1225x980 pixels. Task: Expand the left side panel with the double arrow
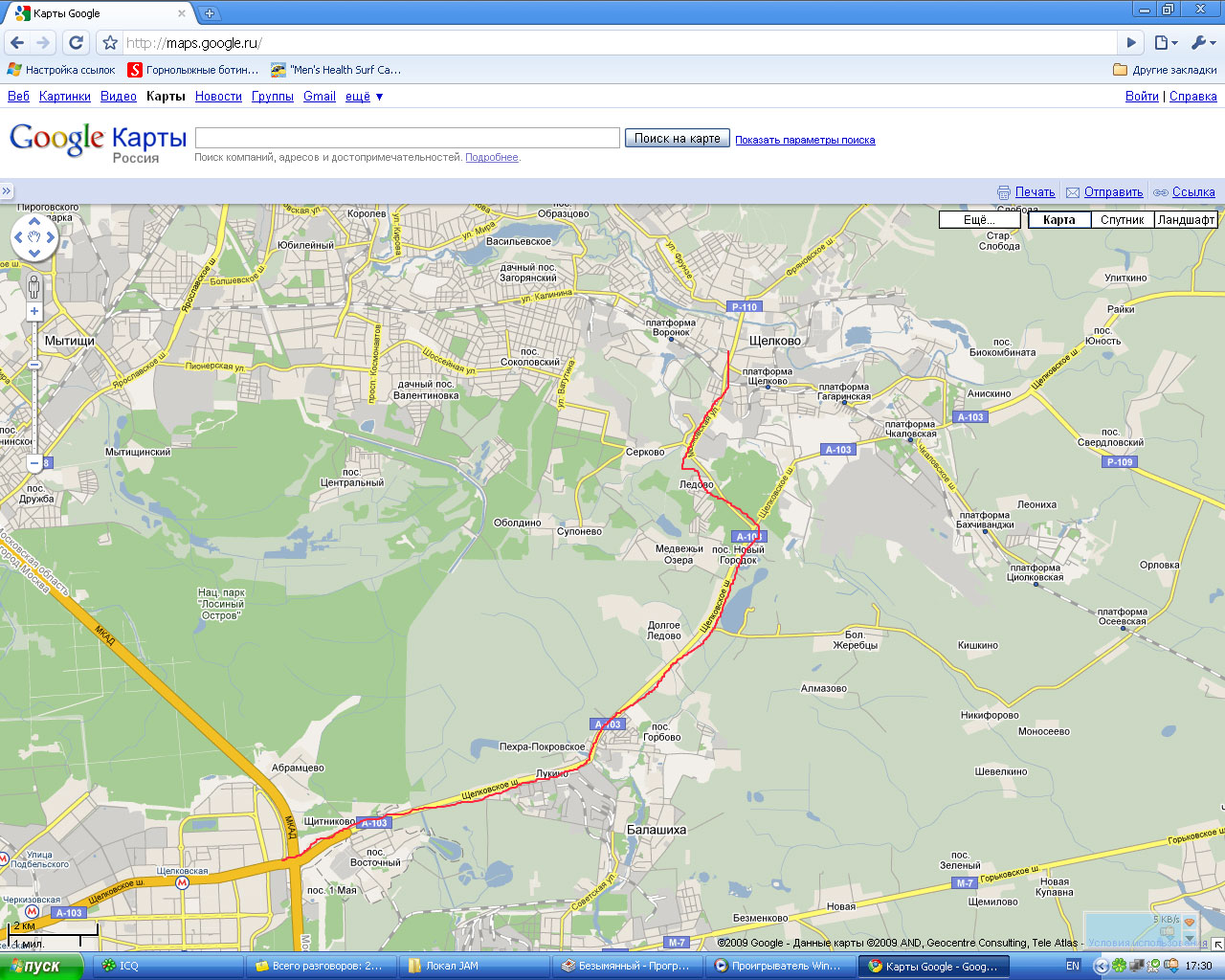6,191
